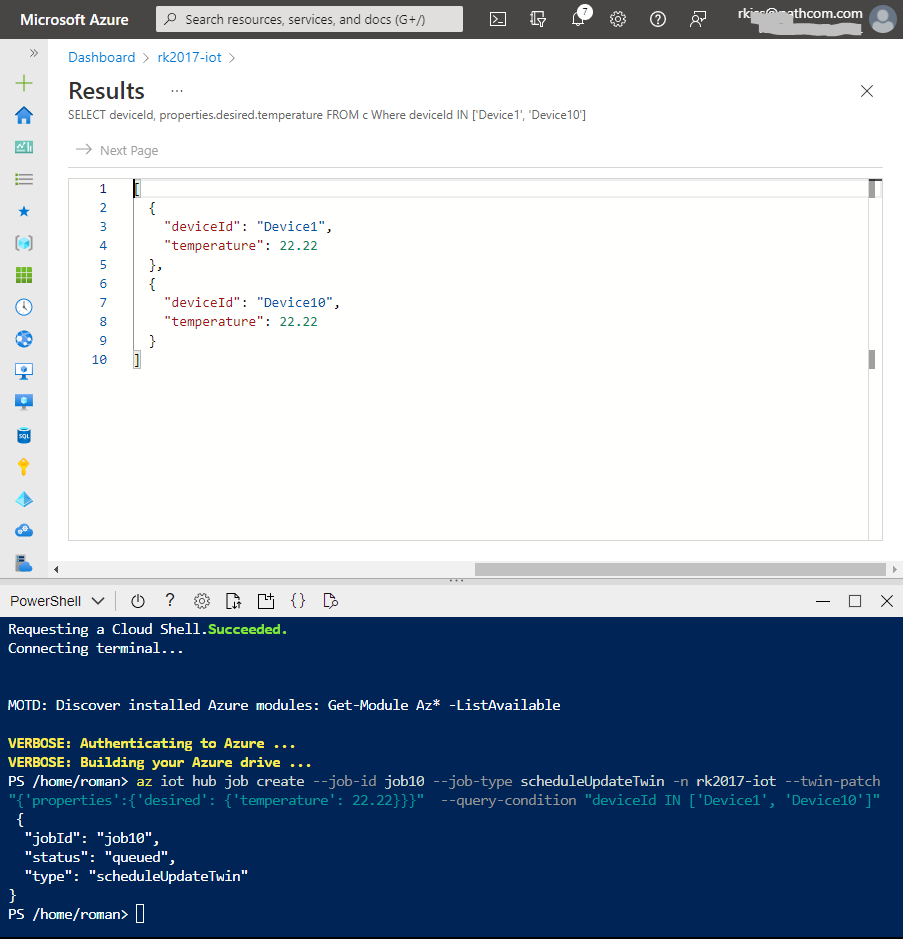The image size is (903, 939).
Task: Open editor curly braces icon
Action: (298, 601)
